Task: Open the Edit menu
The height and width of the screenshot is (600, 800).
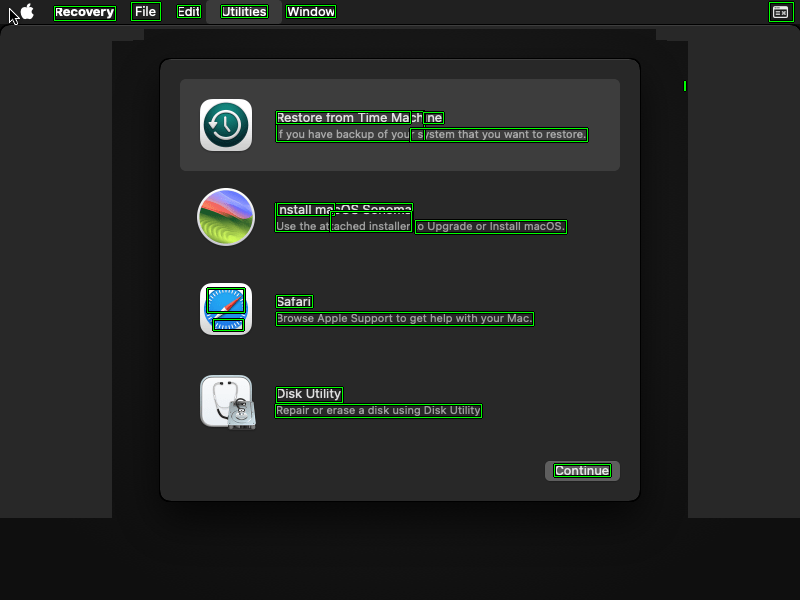Action: click(189, 12)
